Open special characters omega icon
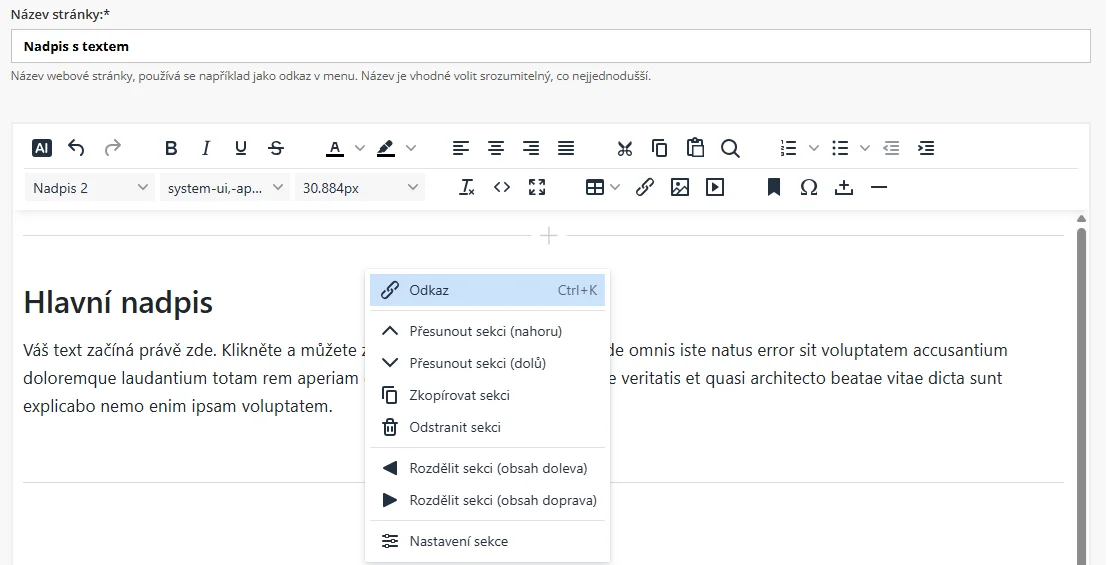The width and height of the screenshot is (1108, 565). [808, 187]
